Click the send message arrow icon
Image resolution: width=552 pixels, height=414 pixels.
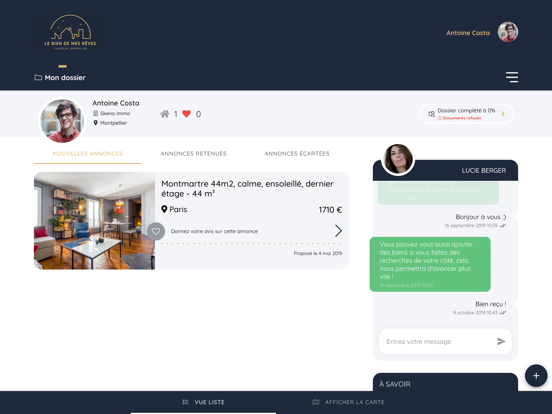[x=501, y=341]
